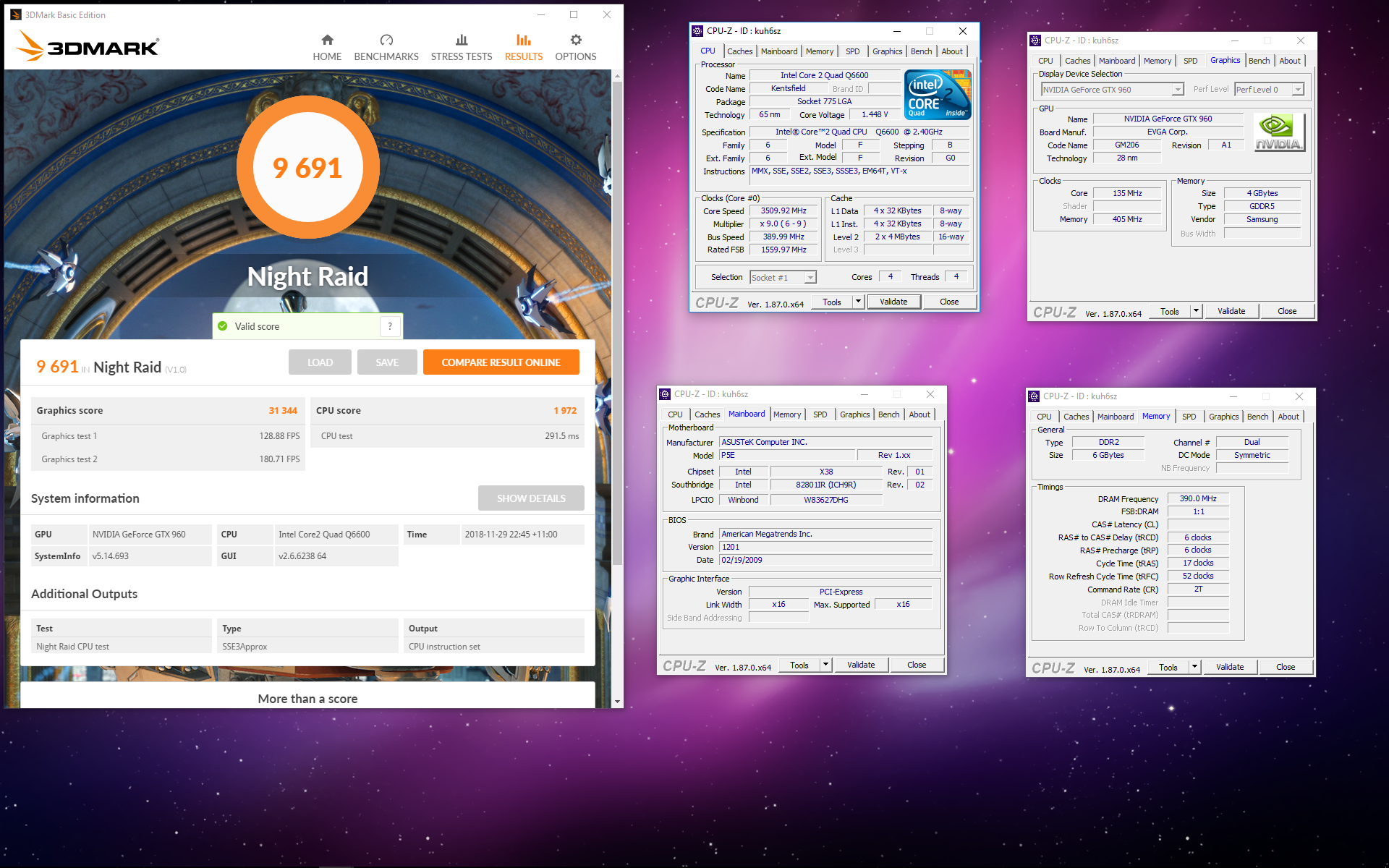Expand Tools arrow in CPU window
This screenshot has height=868, width=1389.
click(858, 302)
